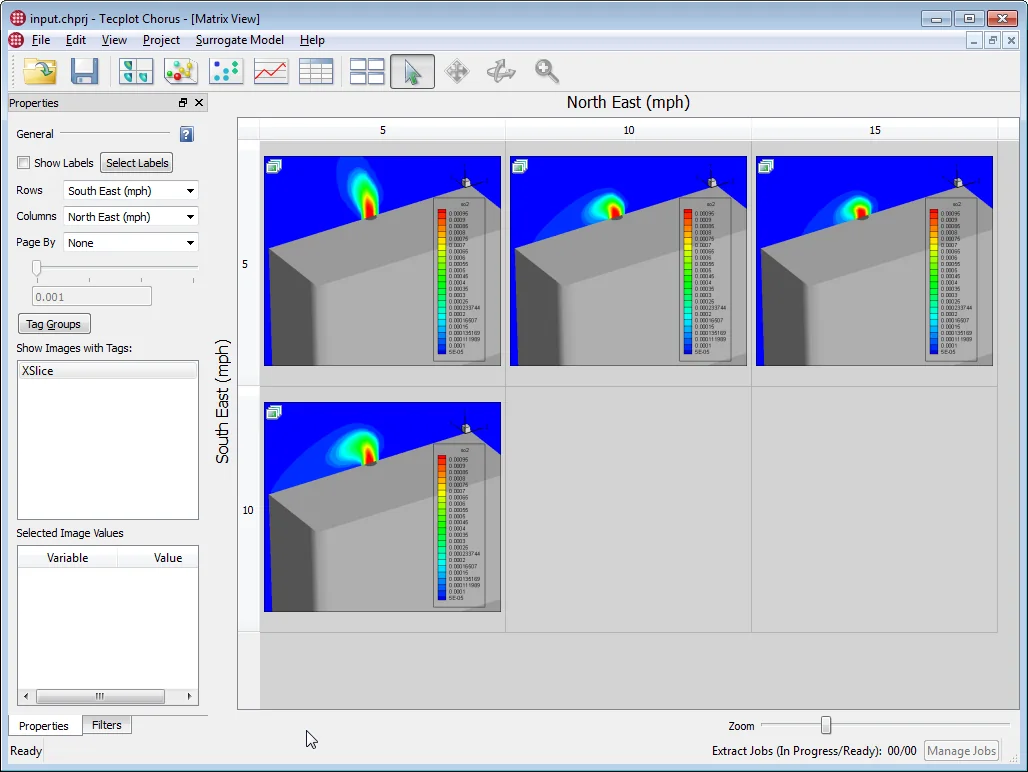Open the scatter plot view icon

[226, 71]
